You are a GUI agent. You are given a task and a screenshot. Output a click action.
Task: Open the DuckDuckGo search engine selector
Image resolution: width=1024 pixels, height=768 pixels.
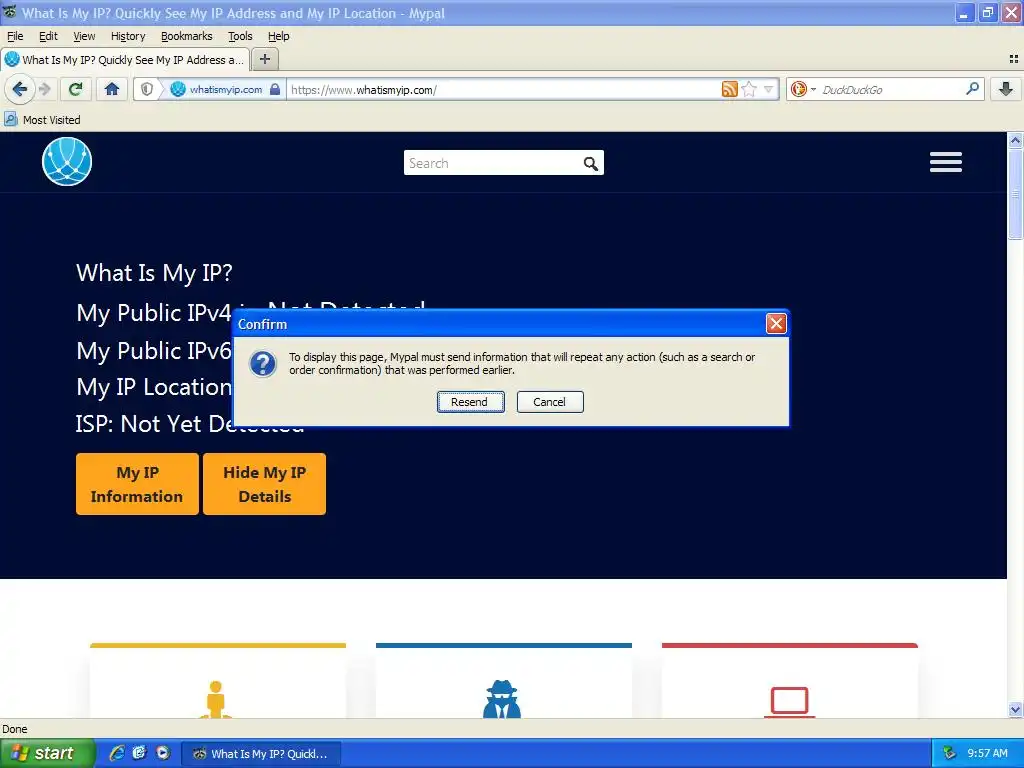803,89
